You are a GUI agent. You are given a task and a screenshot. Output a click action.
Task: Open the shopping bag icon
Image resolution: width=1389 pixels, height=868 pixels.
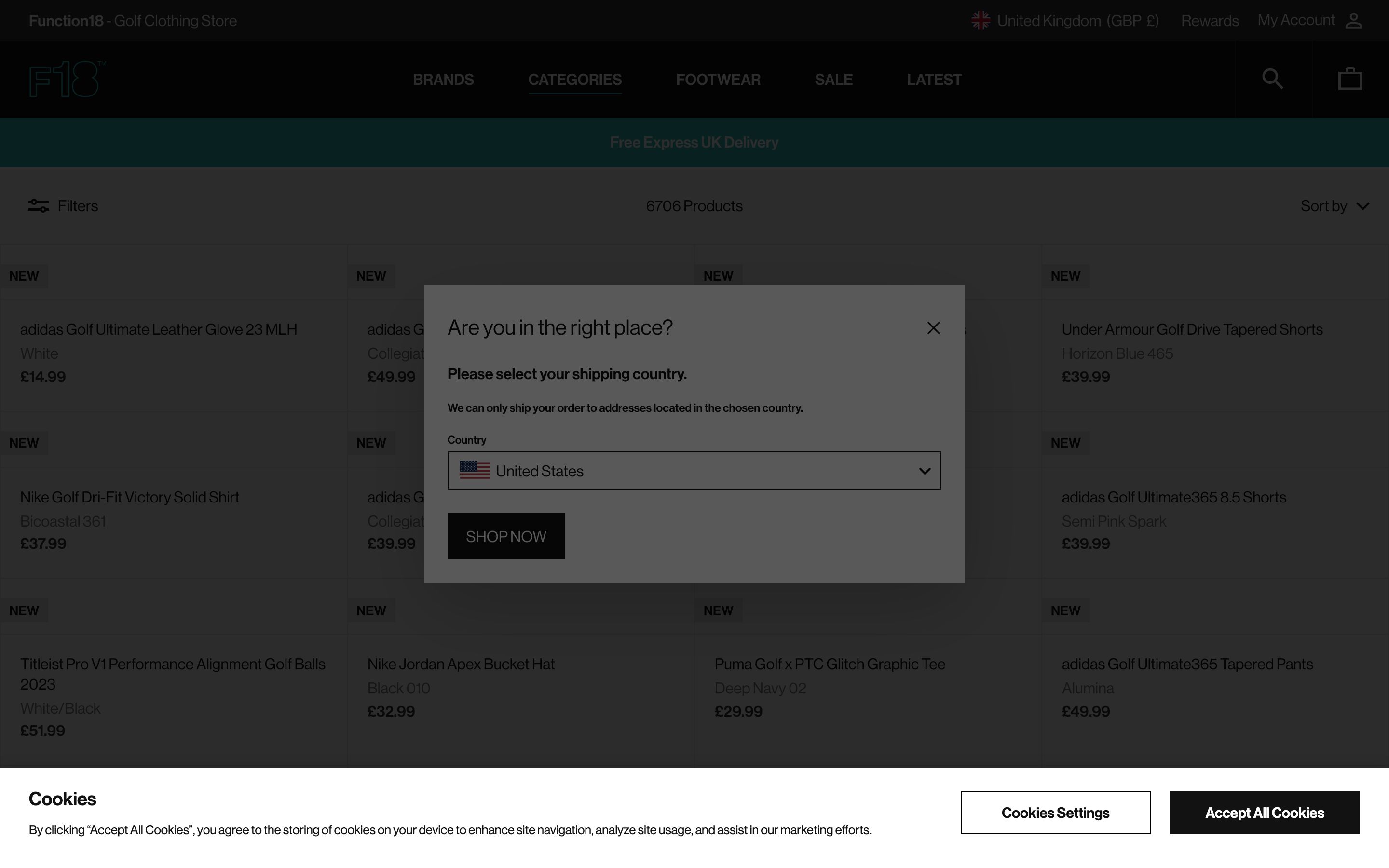(1349, 78)
